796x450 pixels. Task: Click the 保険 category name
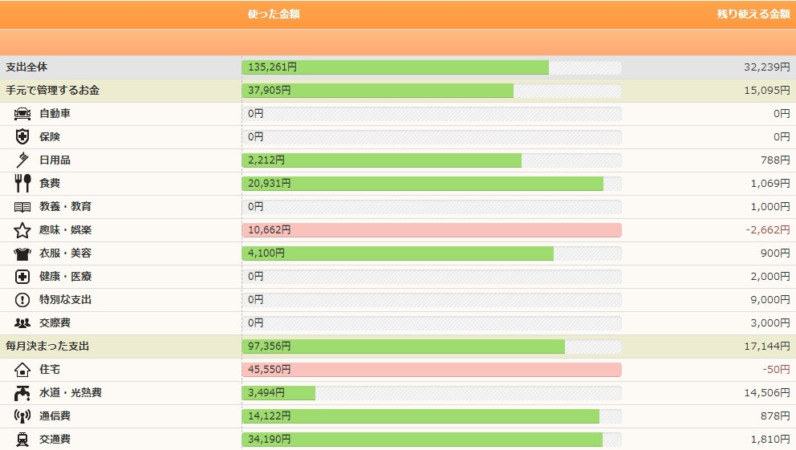coord(50,137)
